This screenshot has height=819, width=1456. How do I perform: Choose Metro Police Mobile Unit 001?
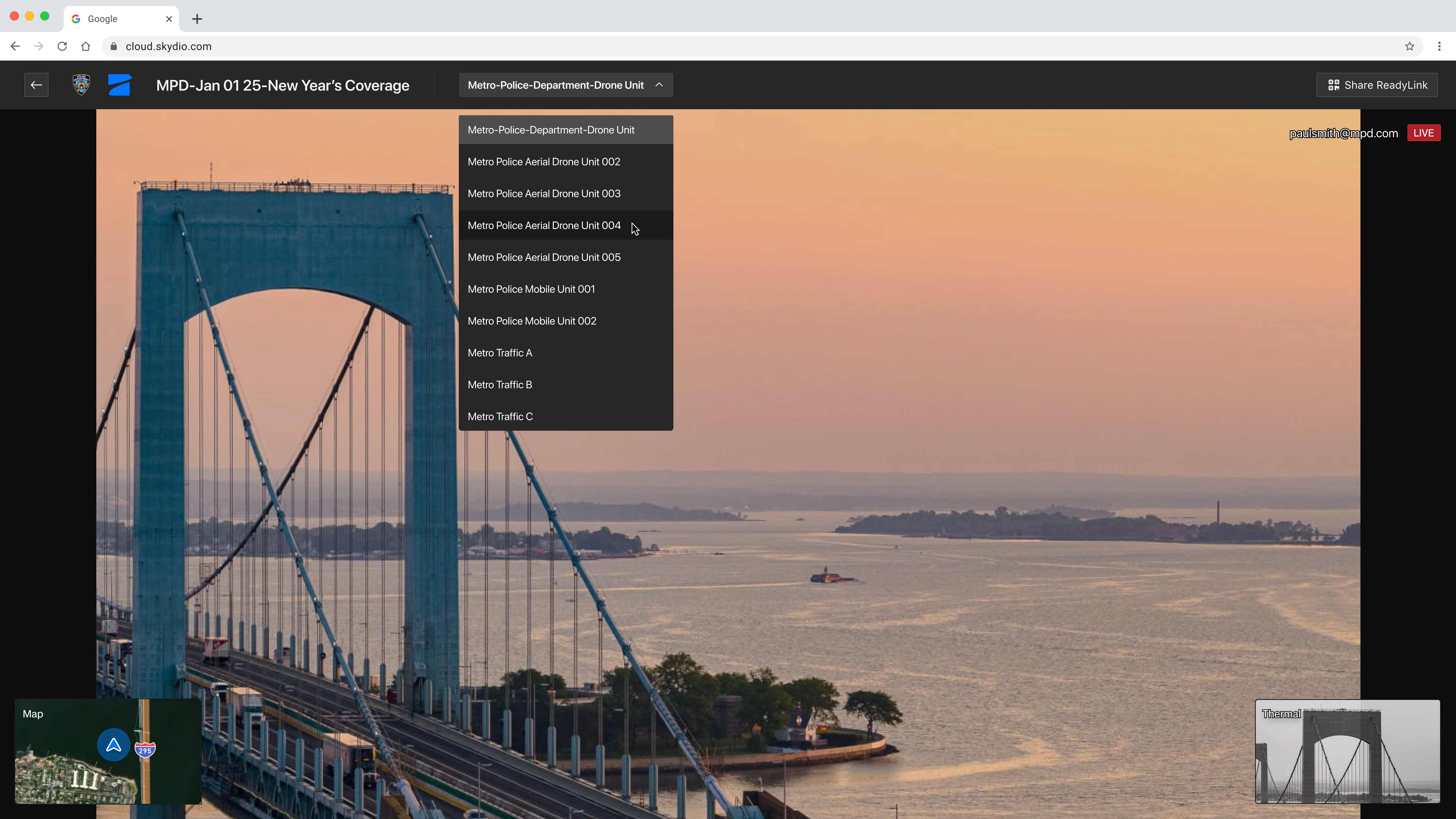[531, 289]
